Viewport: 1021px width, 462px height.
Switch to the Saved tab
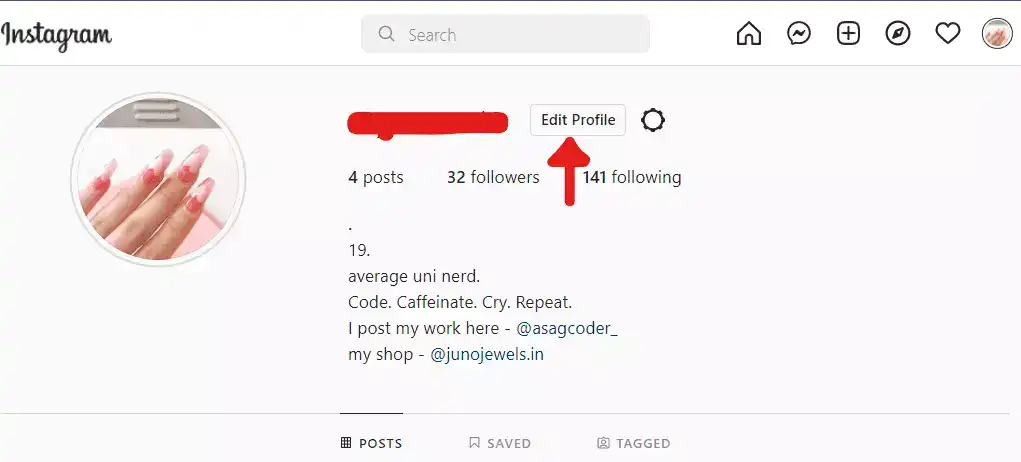click(x=499, y=443)
